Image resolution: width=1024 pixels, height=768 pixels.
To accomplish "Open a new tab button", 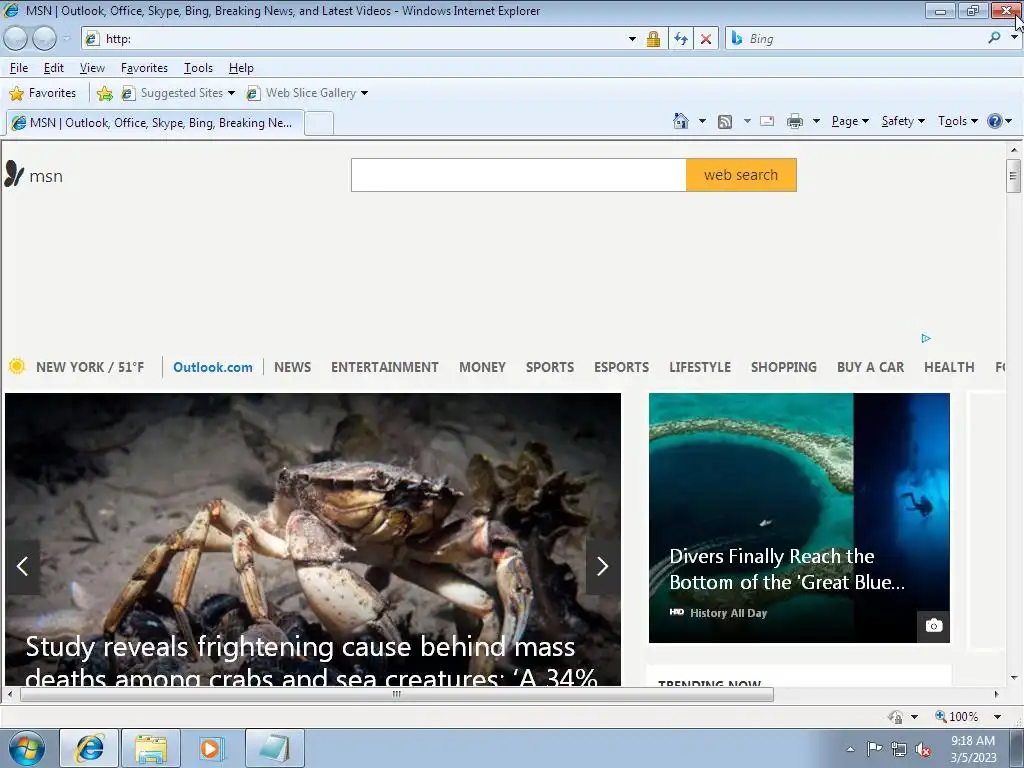I will point(319,123).
